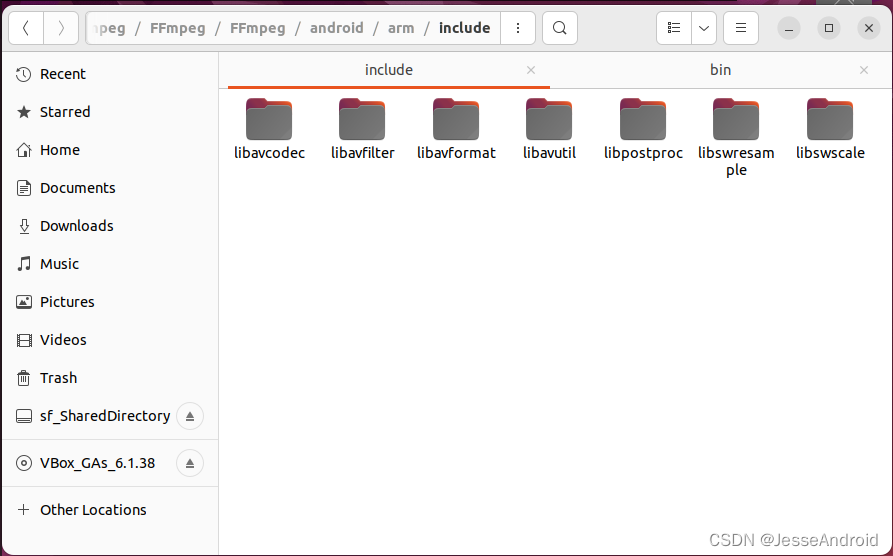Select the libpostproc folder icon
The height and width of the screenshot is (556, 893).
(643, 120)
